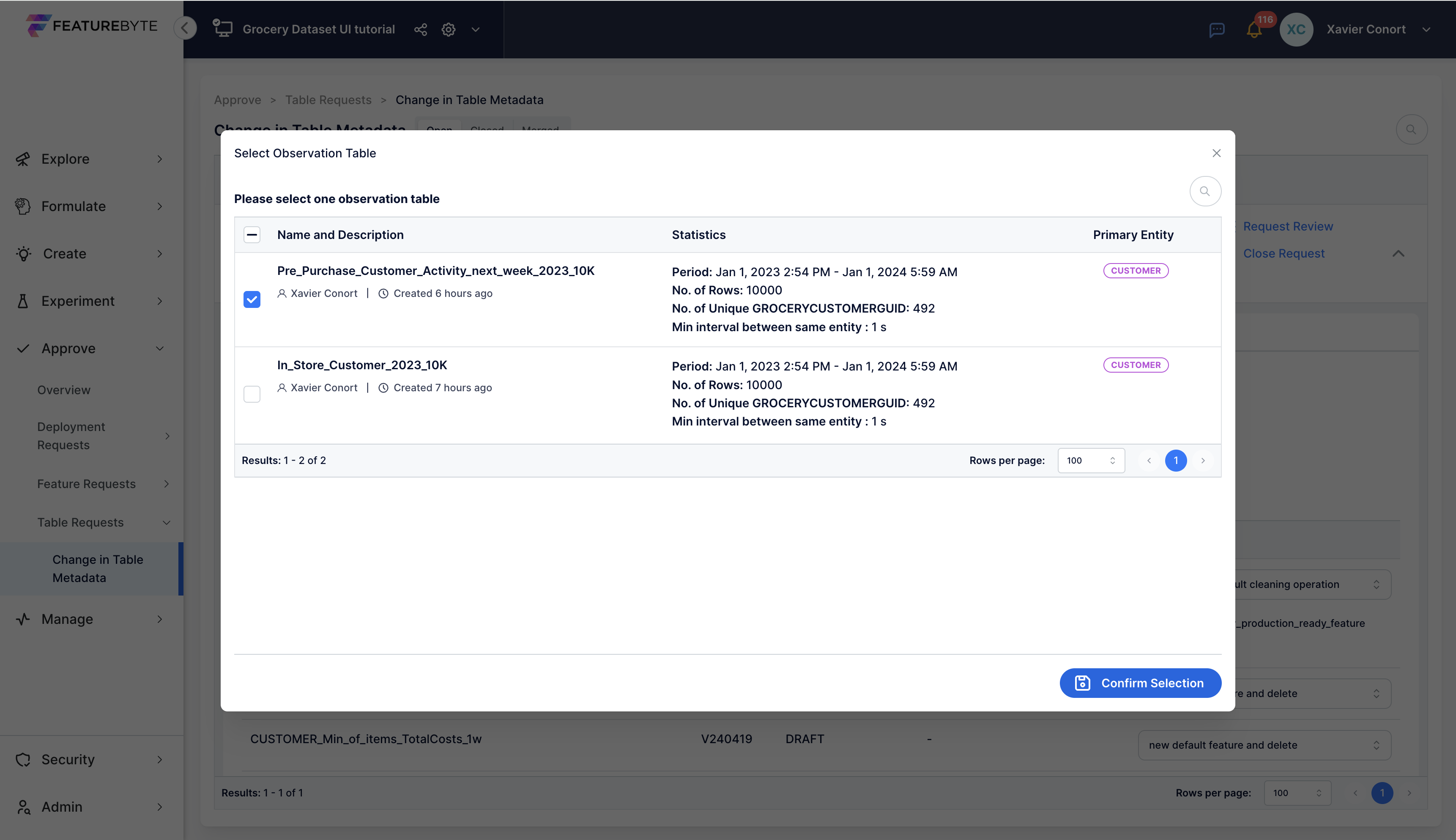The width and height of the screenshot is (1456, 840).
Task: Click CUSTOMER_Min_of_items_TotalCosts_1w feature row
Action: (x=366, y=739)
